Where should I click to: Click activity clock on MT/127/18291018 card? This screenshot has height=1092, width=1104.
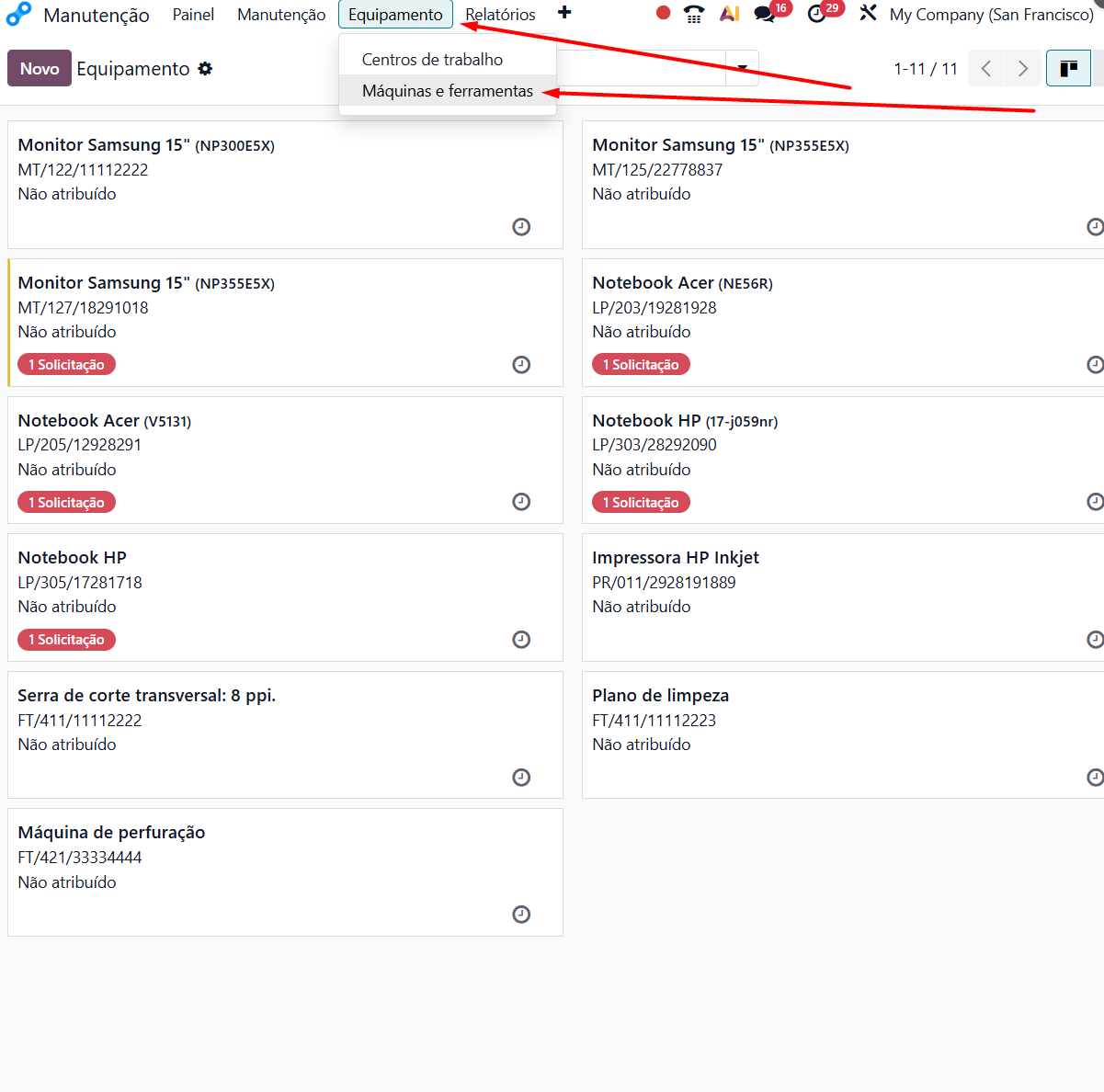(521, 365)
